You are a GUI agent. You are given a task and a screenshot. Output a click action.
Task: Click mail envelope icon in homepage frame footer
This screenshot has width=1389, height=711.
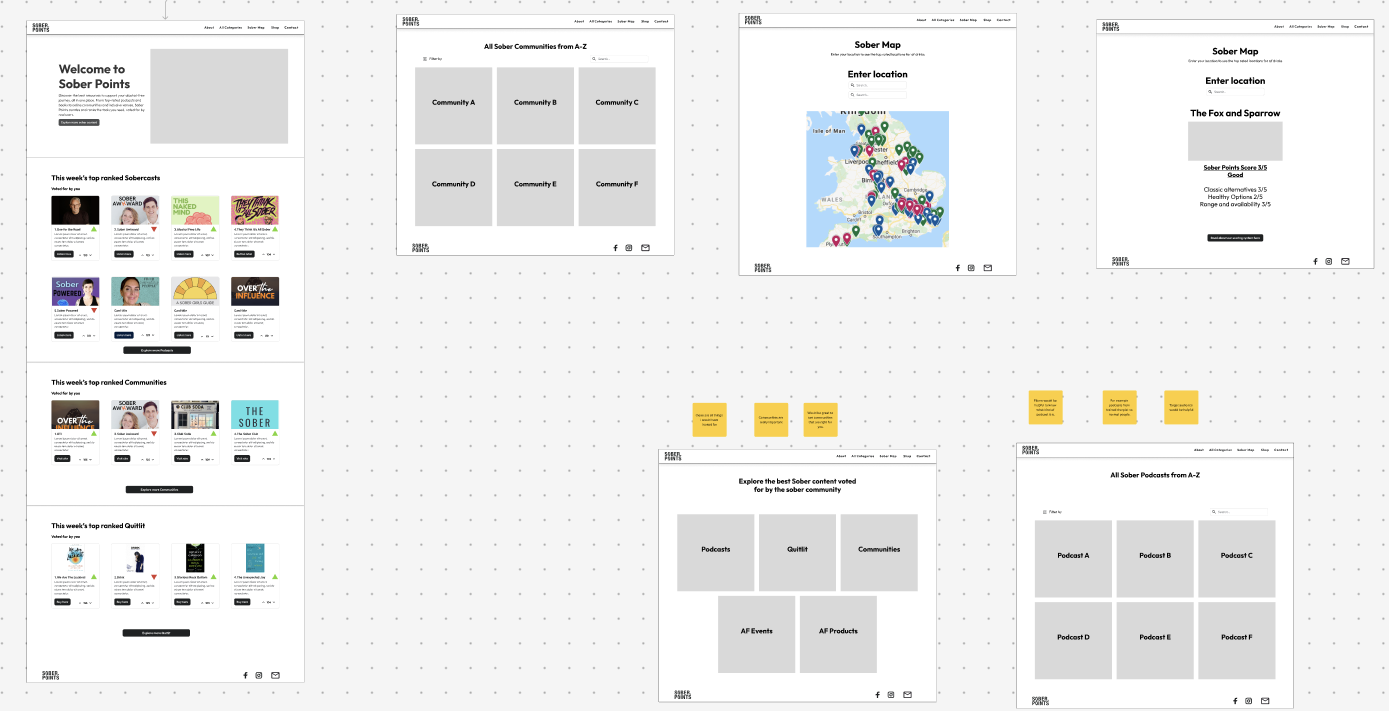point(275,675)
